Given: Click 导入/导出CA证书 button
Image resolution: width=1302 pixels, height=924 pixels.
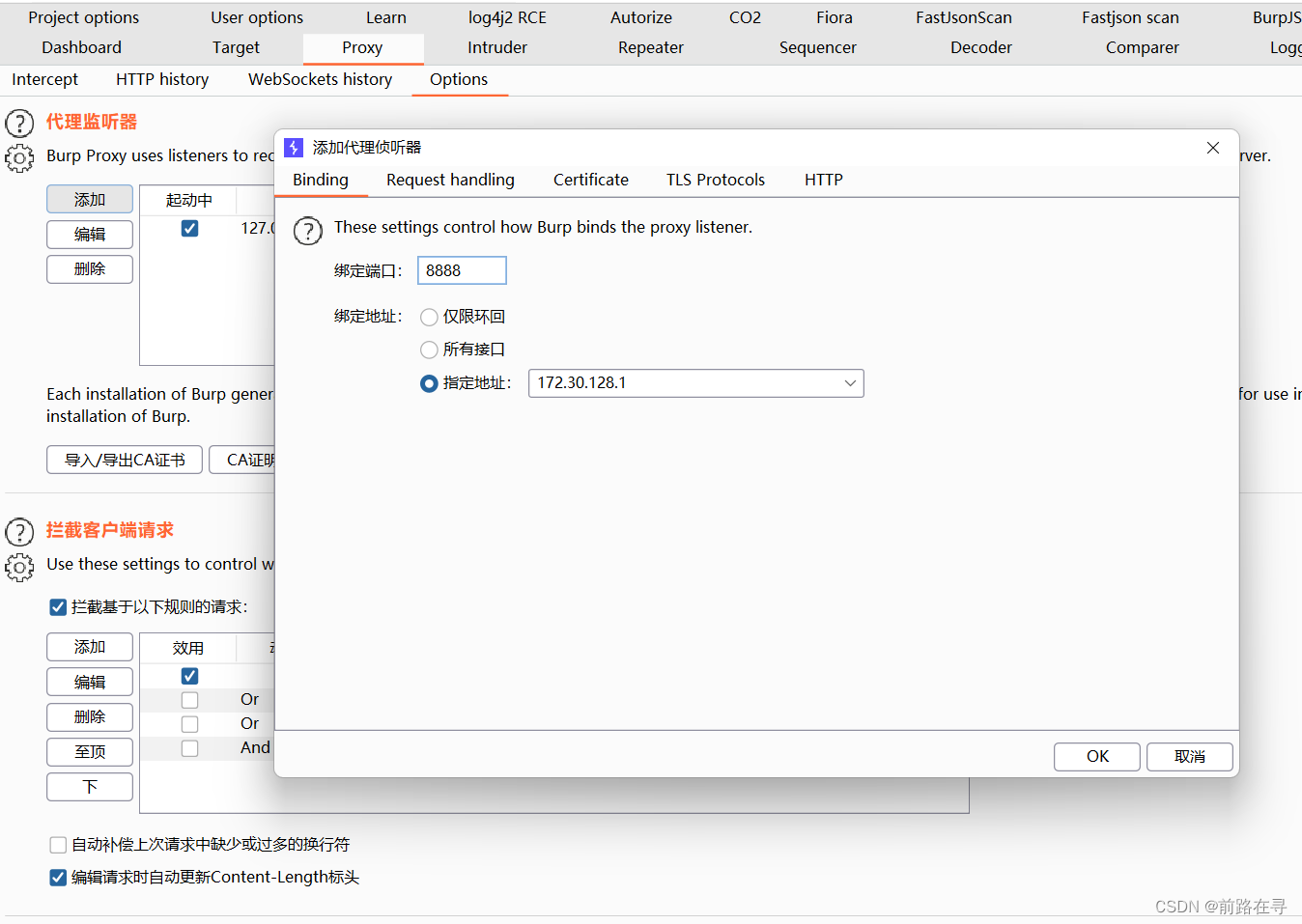Looking at the screenshot, I should 125,460.
